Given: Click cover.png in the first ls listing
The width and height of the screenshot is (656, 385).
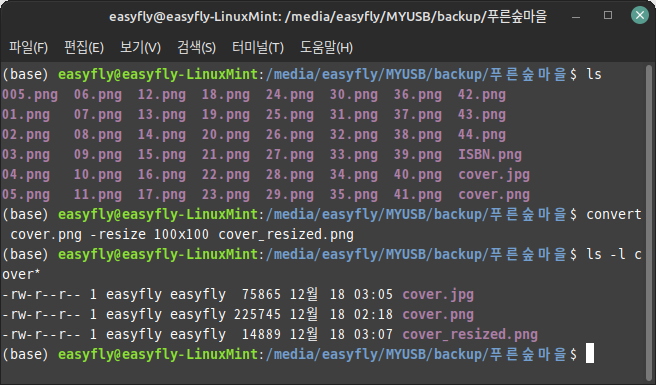Looking at the screenshot, I should [494, 195].
